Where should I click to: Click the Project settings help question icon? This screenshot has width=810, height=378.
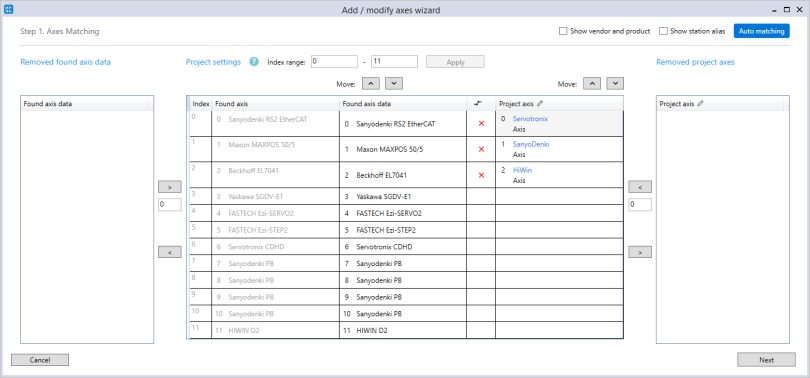tap(254, 62)
